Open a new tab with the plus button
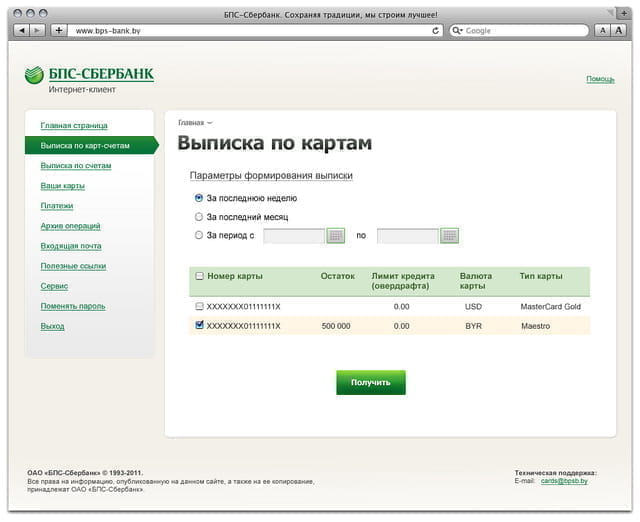The width and height of the screenshot is (640, 522). (x=624, y=13)
